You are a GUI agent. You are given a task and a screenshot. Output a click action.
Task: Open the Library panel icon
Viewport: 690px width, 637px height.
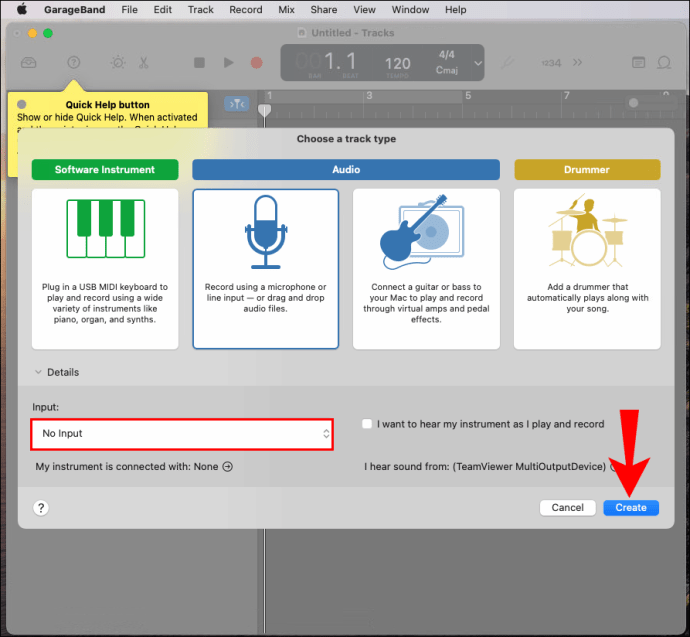(29, 63)
